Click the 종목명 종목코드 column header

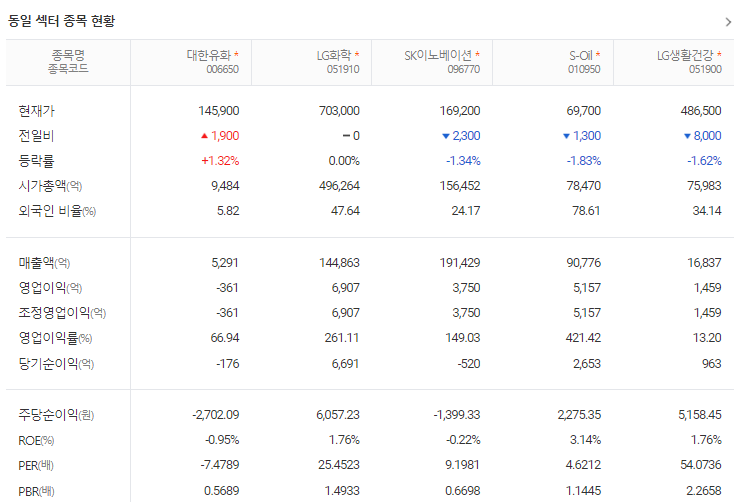coord(68,62)
